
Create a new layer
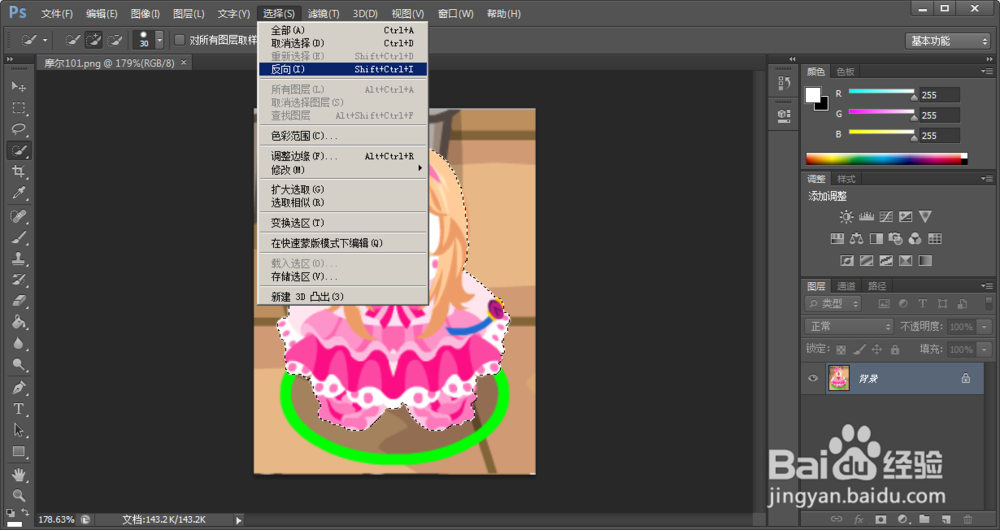[x=946, y=520]
